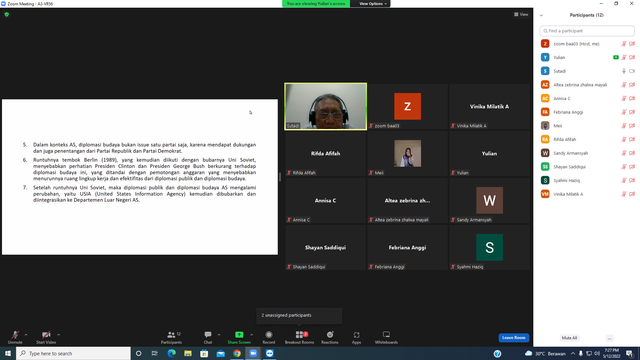
Task: Click Meii's muted microphone icon in list
Action: (624, 126)
